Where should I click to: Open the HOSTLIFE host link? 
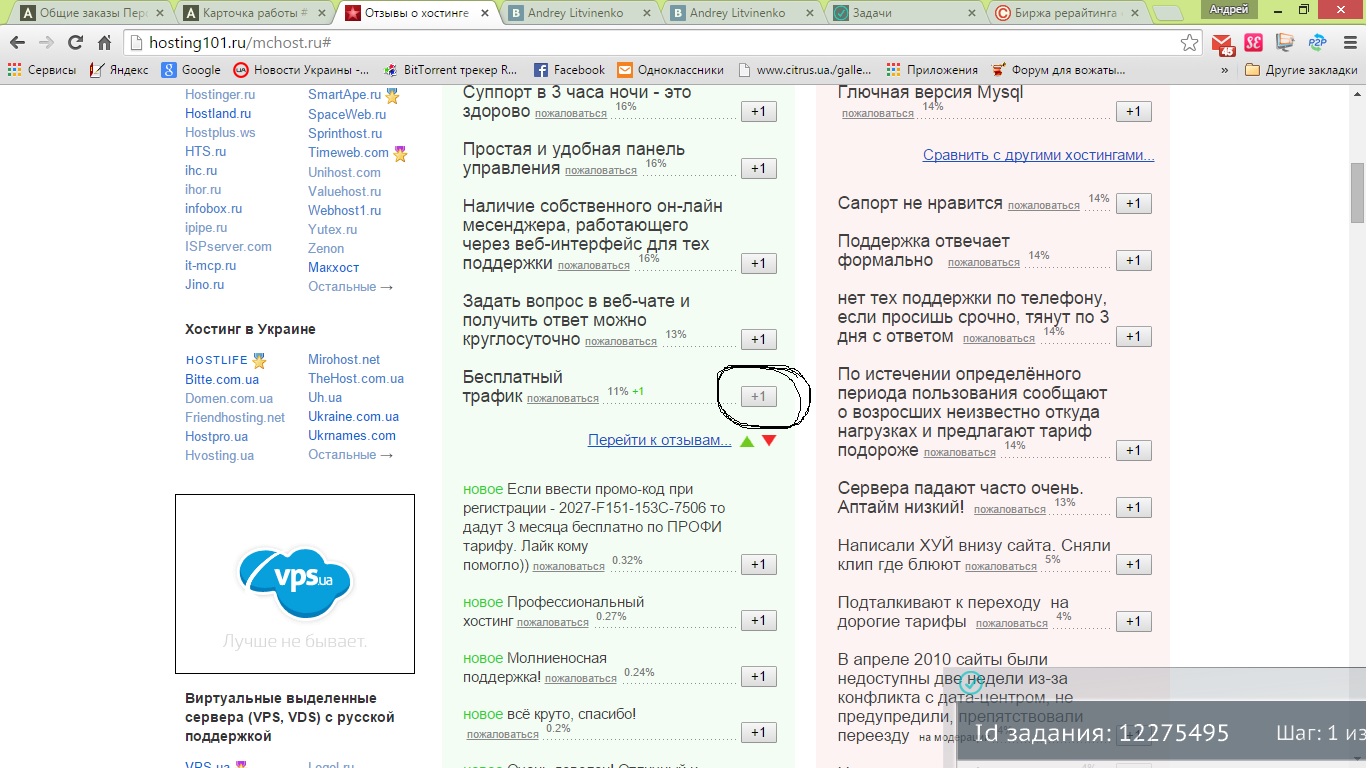click(217, 360)
